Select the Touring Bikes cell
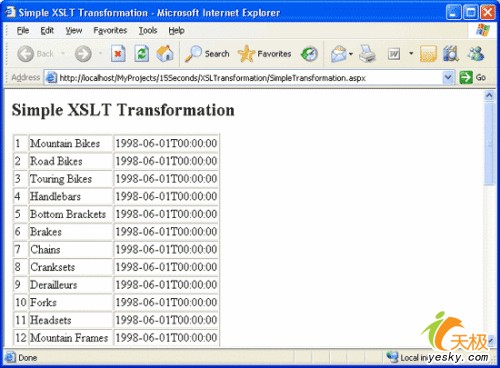 71,179
